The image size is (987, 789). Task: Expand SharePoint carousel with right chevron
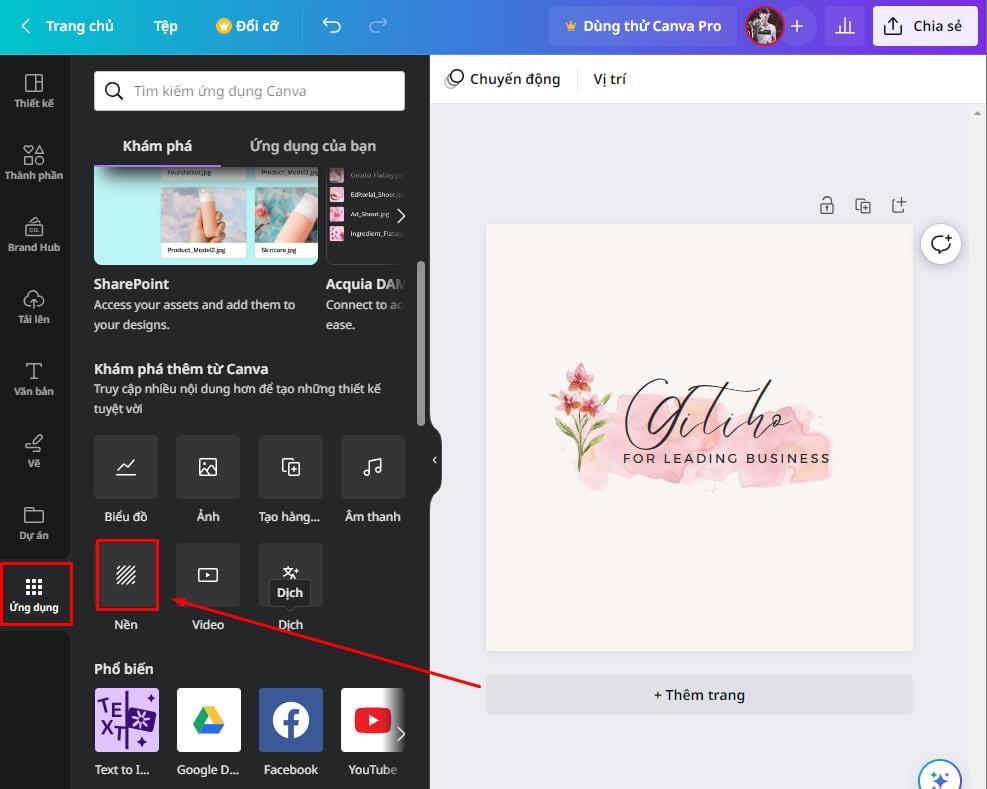[401, 214]
